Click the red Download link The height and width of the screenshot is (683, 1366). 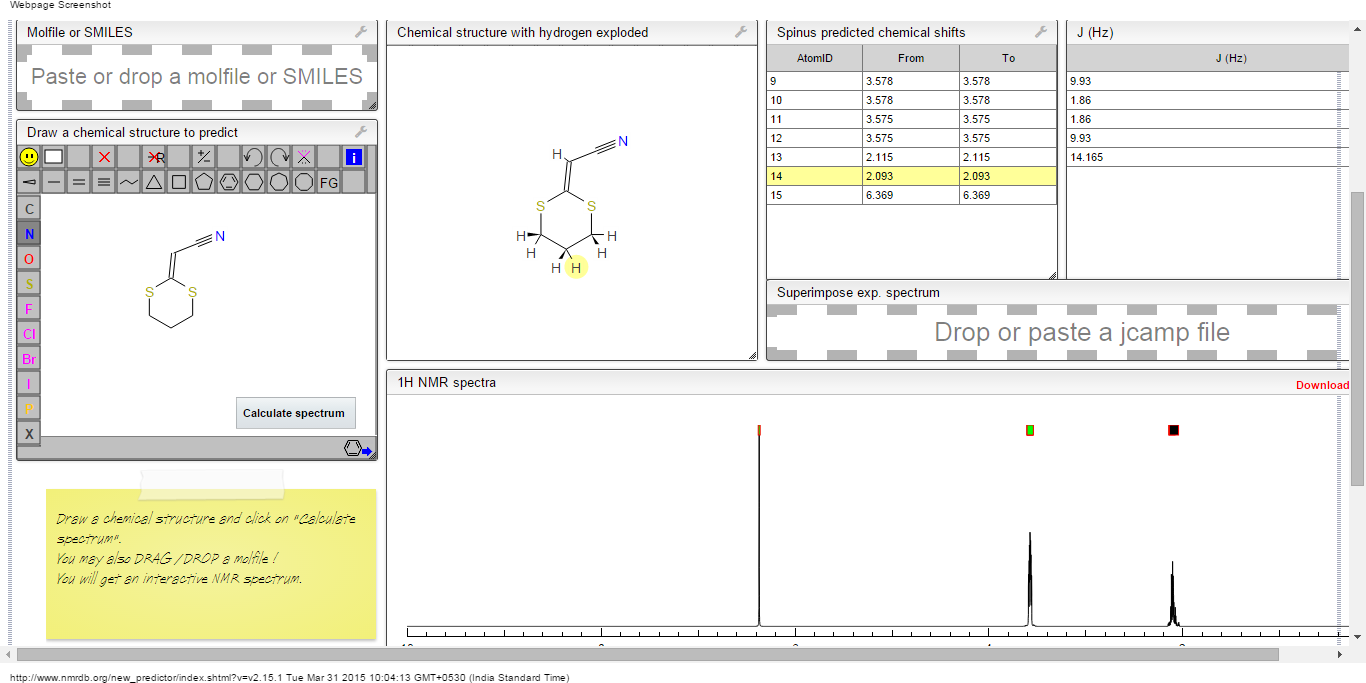(x=1322, y=385)
